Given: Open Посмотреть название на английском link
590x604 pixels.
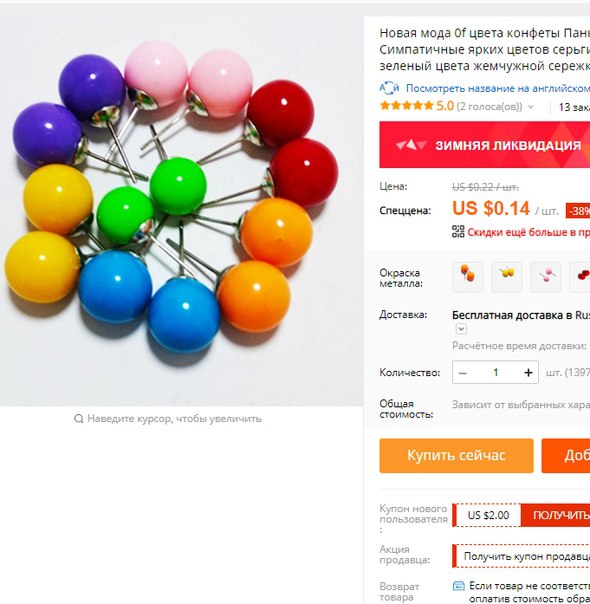Looking at the screenshot, I should [x=498, y=89].
